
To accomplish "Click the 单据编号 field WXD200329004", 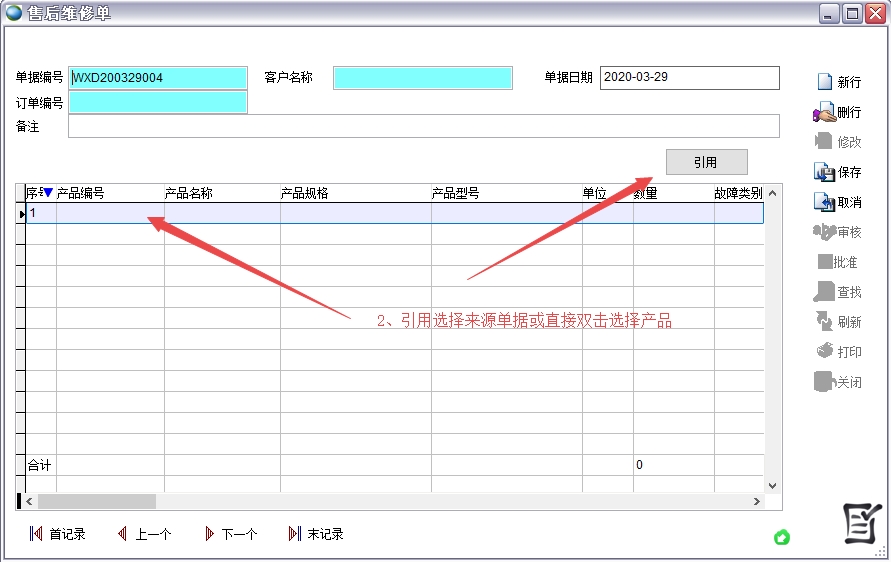I will point(158,78).
